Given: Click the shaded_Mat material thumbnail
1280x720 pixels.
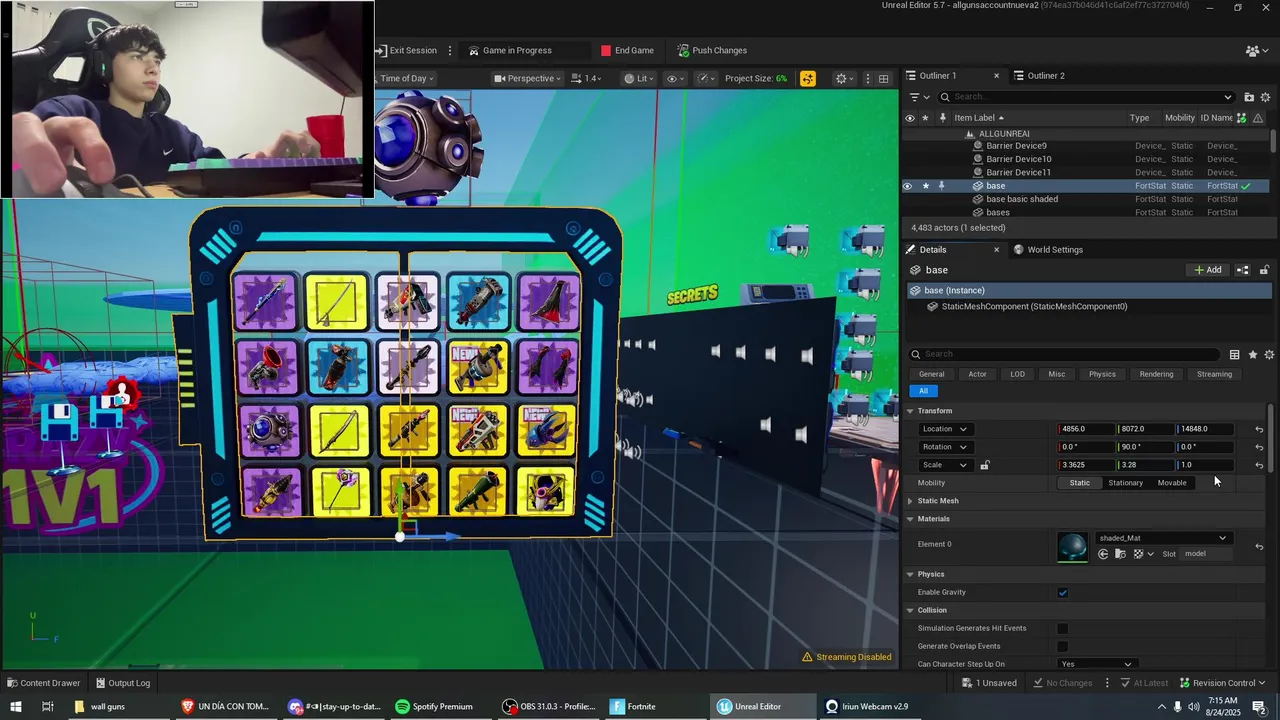Looking at the screenshot, I should 1073,547.
